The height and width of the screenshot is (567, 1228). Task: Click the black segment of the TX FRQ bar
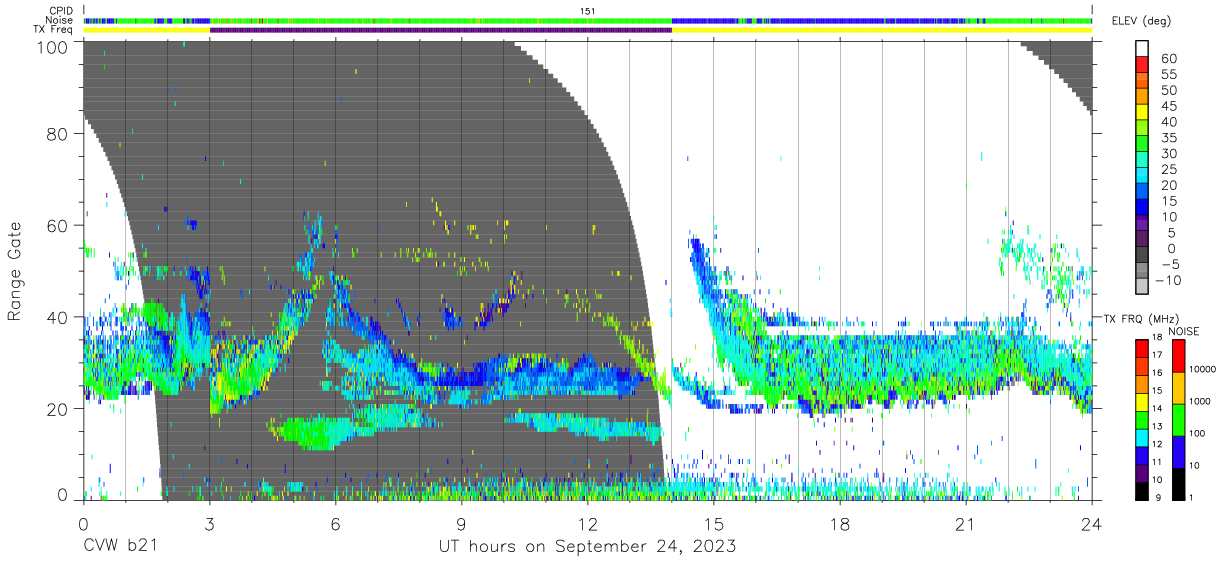(1142, 491)
